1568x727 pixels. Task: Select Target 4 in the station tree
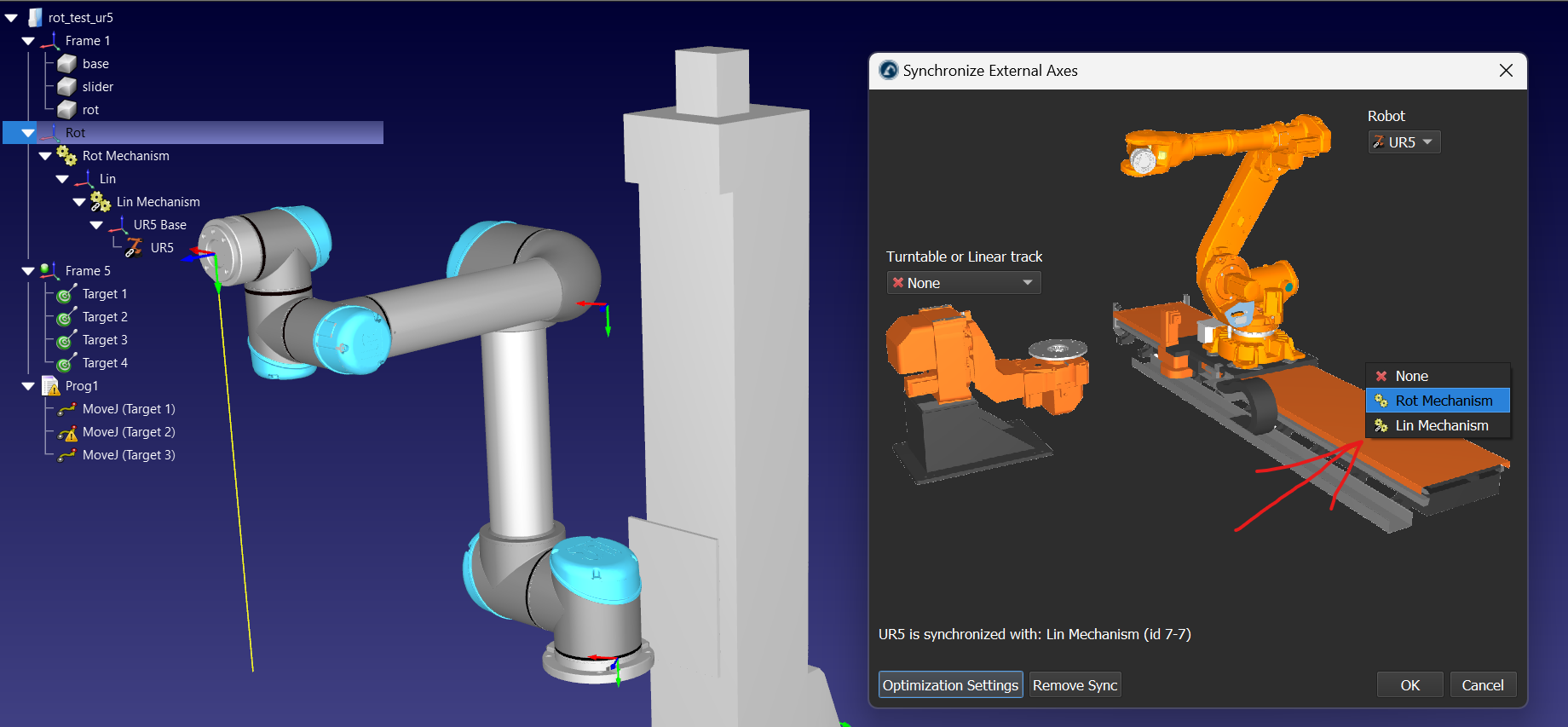pyautogui.click(x=105, y=363)
